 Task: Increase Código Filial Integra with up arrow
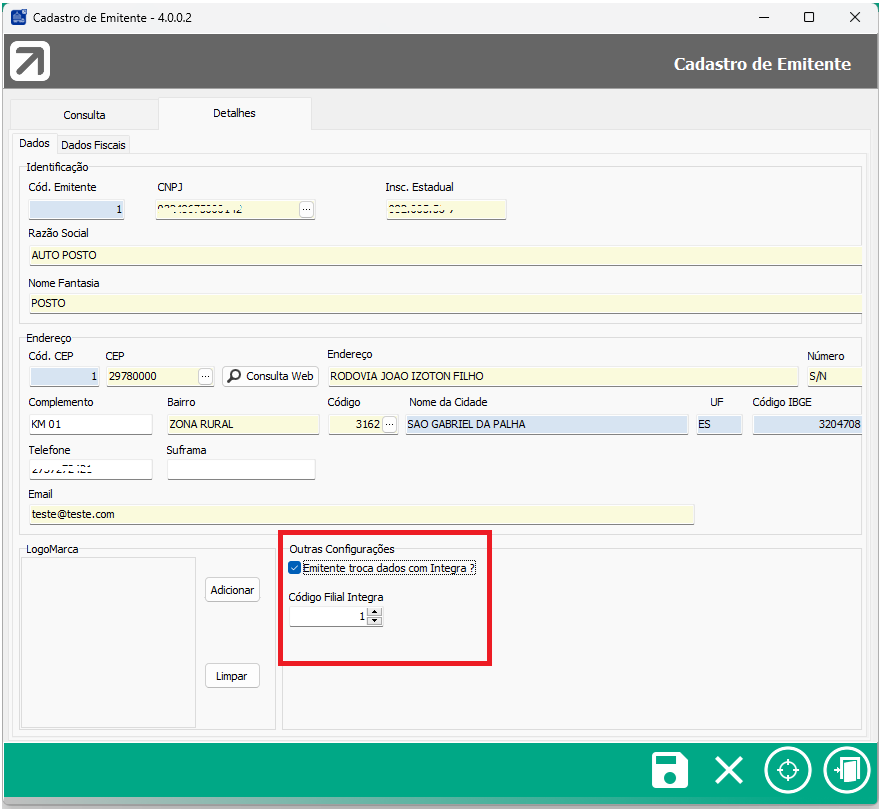tap(374, 613)
